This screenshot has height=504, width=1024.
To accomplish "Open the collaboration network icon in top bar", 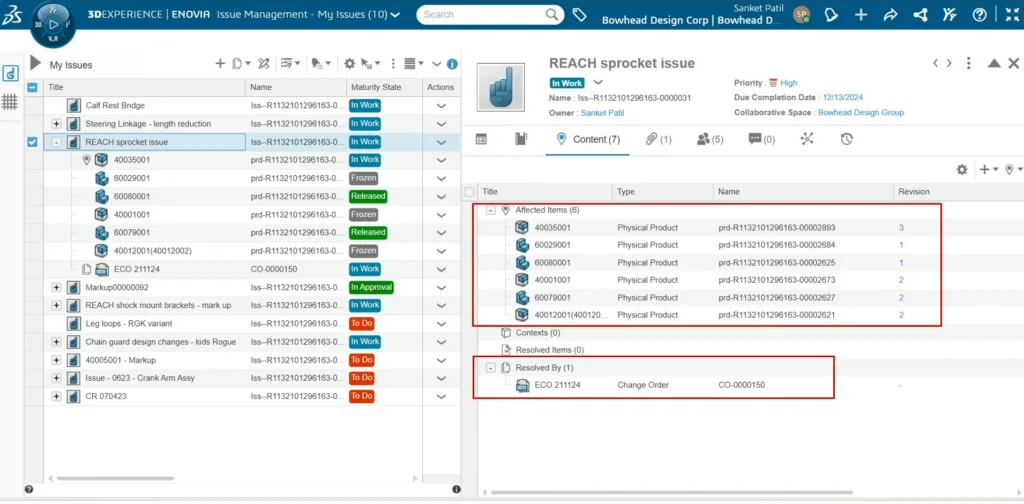I will coord(920,14).
